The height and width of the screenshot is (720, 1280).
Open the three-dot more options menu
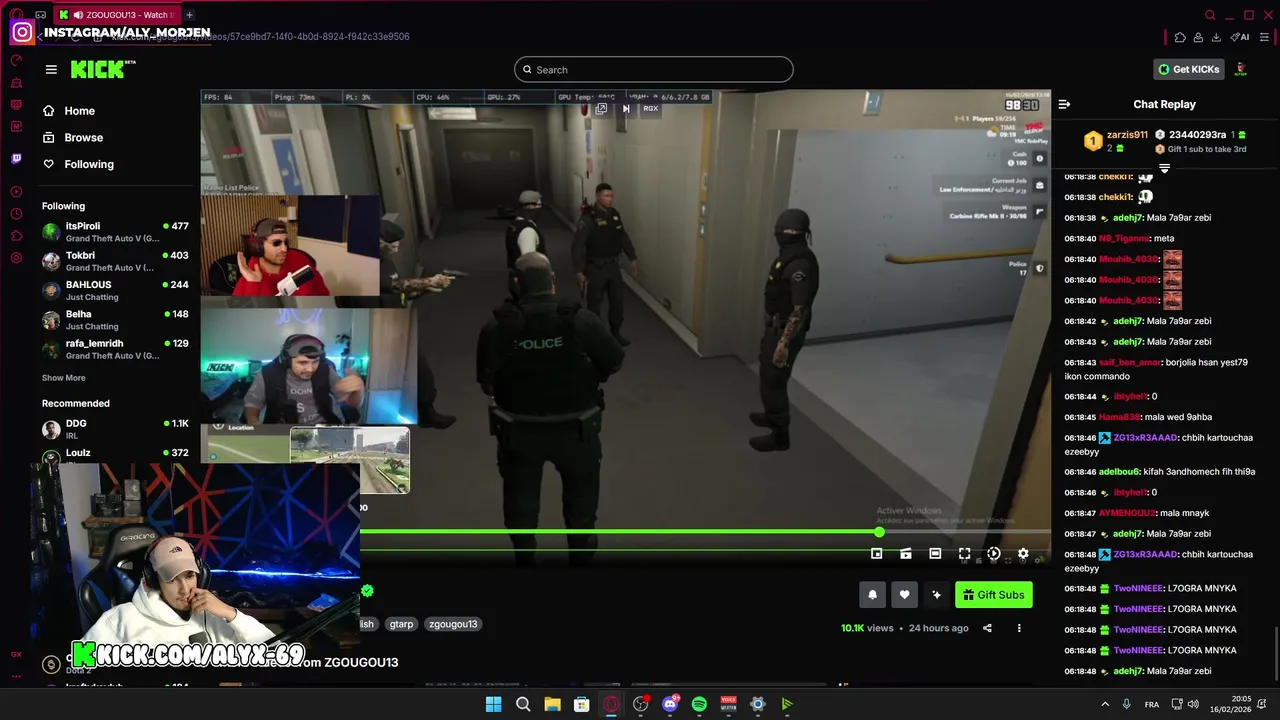coord(1019,628)
